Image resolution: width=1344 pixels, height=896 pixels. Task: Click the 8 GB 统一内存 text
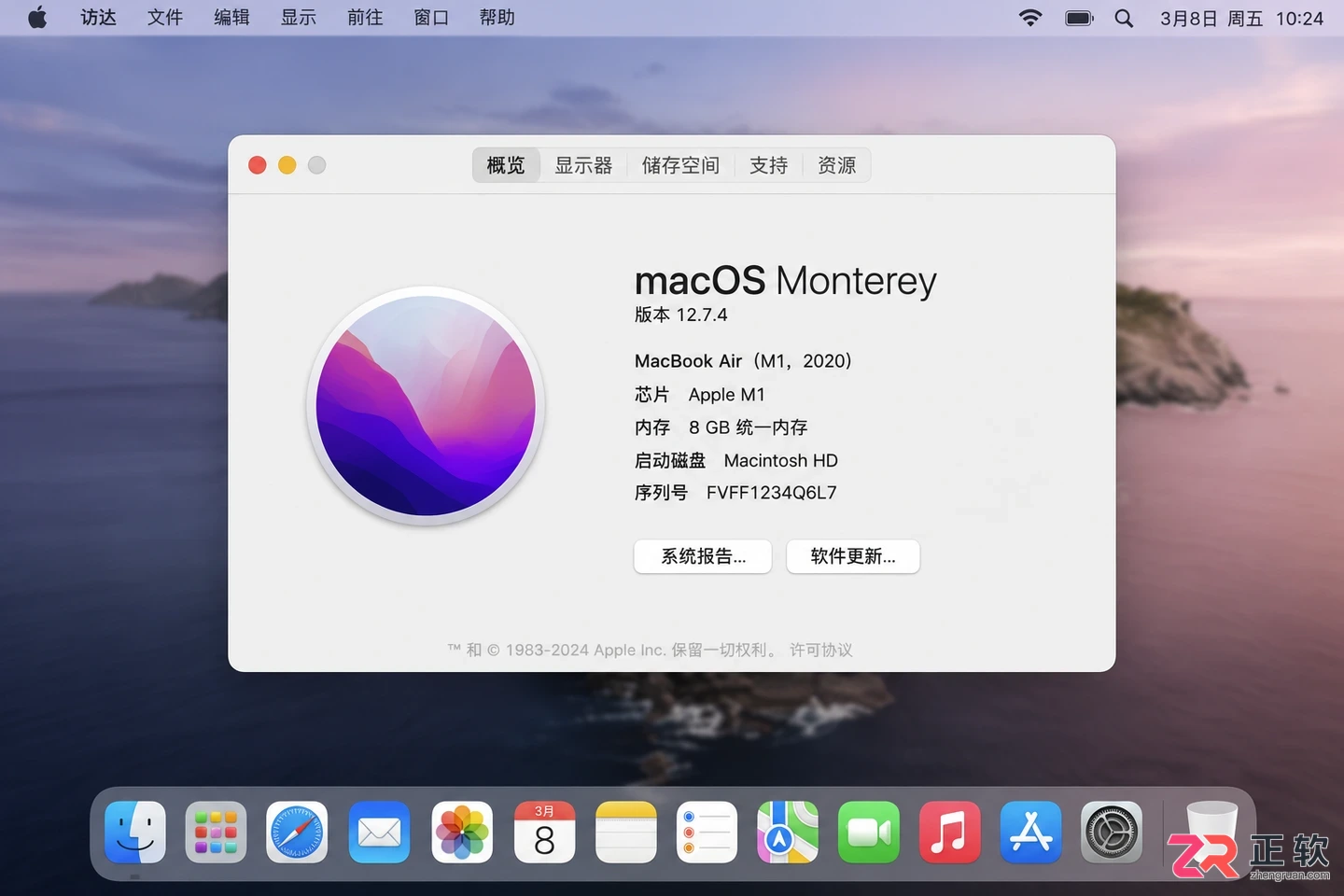click(749, 427)
